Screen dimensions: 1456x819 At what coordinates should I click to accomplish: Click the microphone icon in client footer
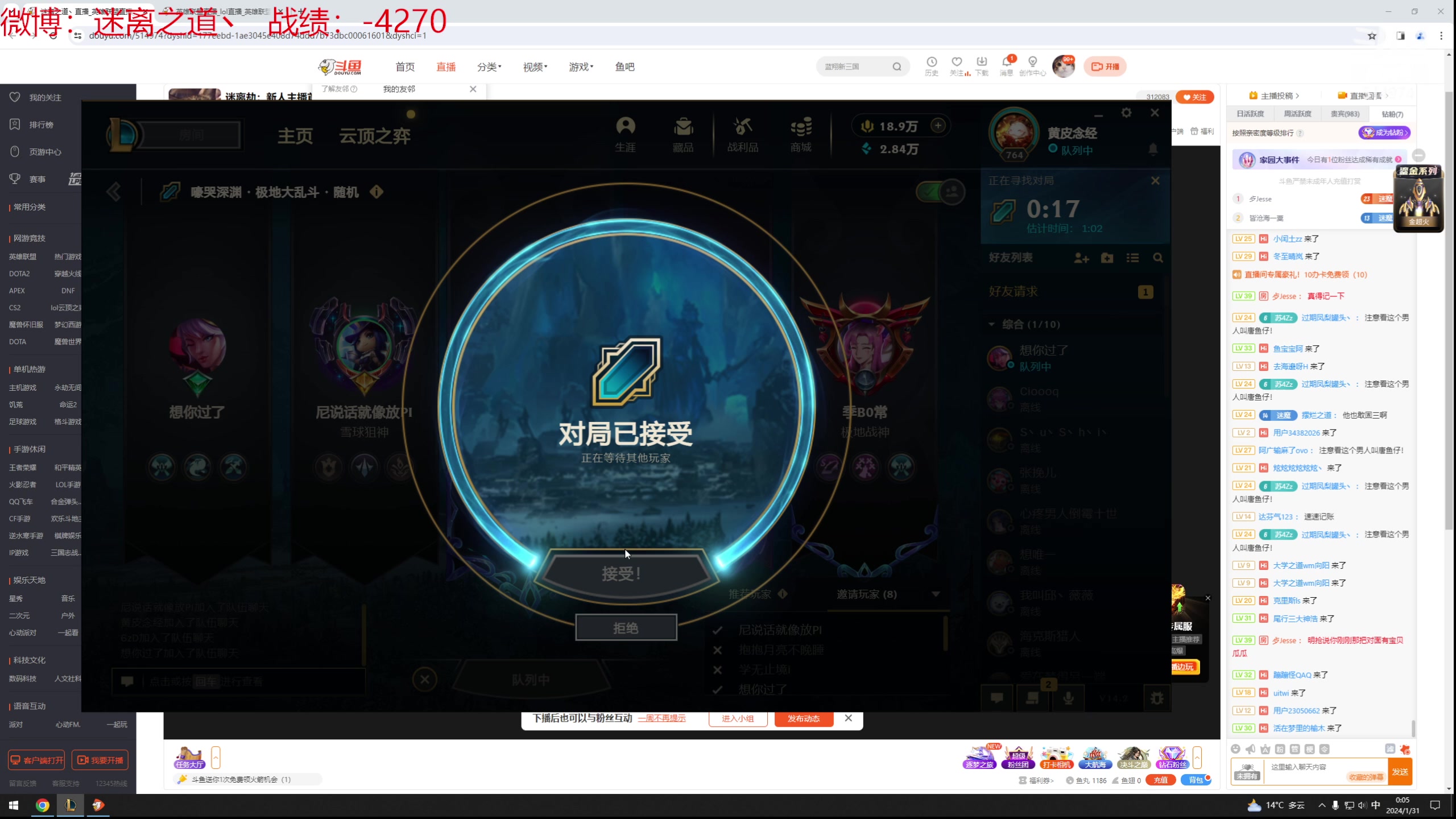[x=1069, y=698]
